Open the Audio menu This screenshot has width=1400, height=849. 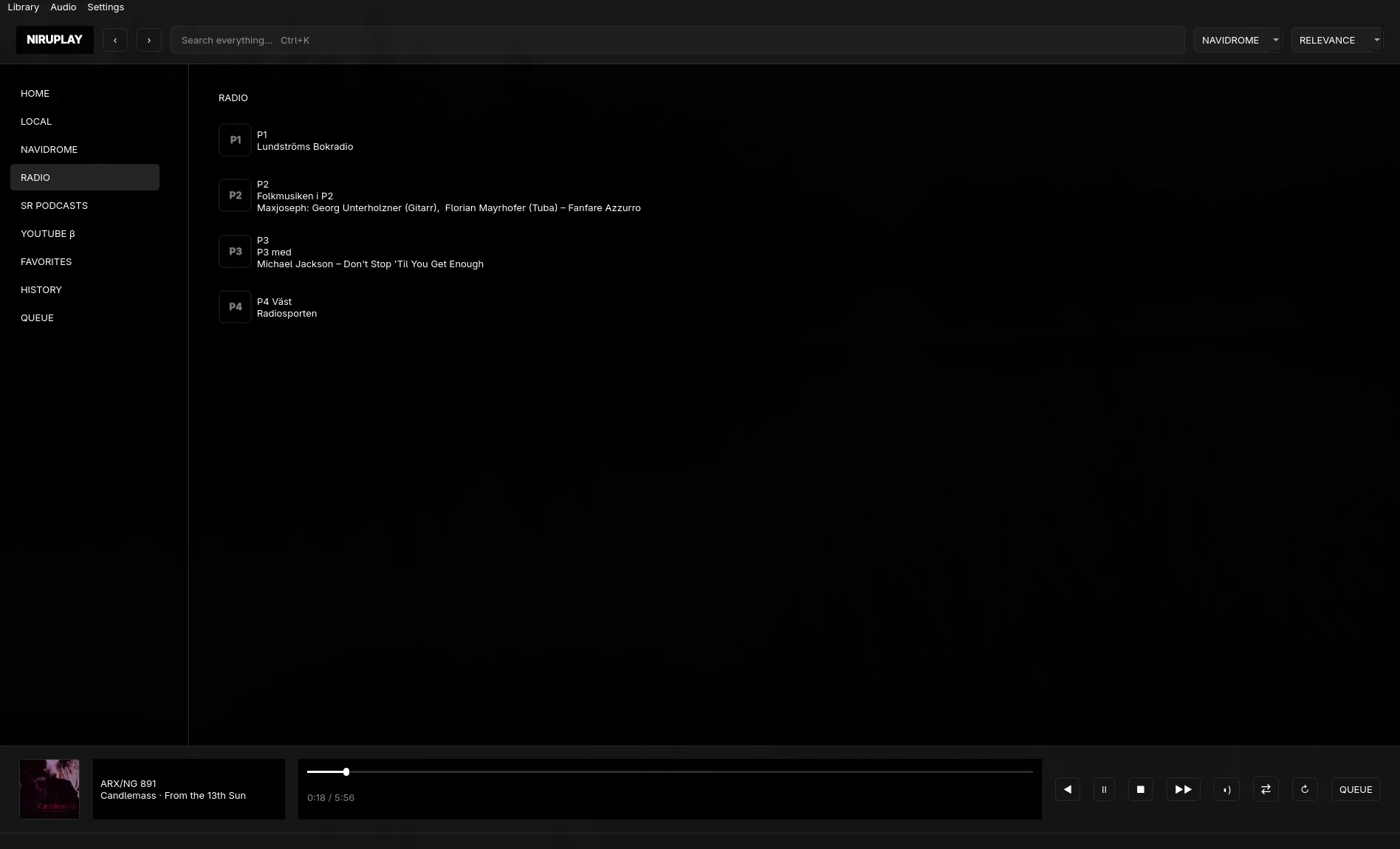click(x=64, y=7)
